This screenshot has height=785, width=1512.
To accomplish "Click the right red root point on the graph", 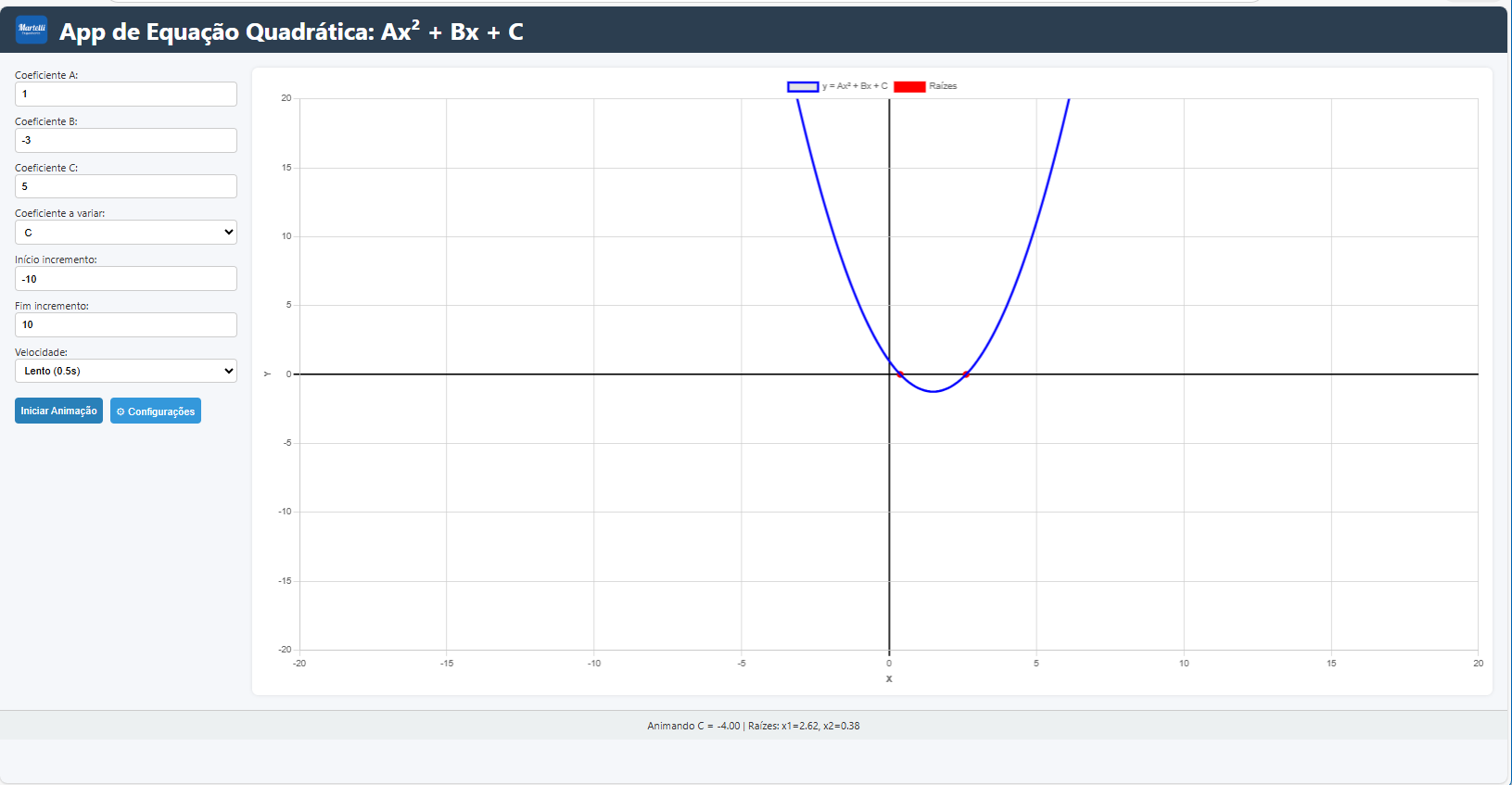I will 966,374.
